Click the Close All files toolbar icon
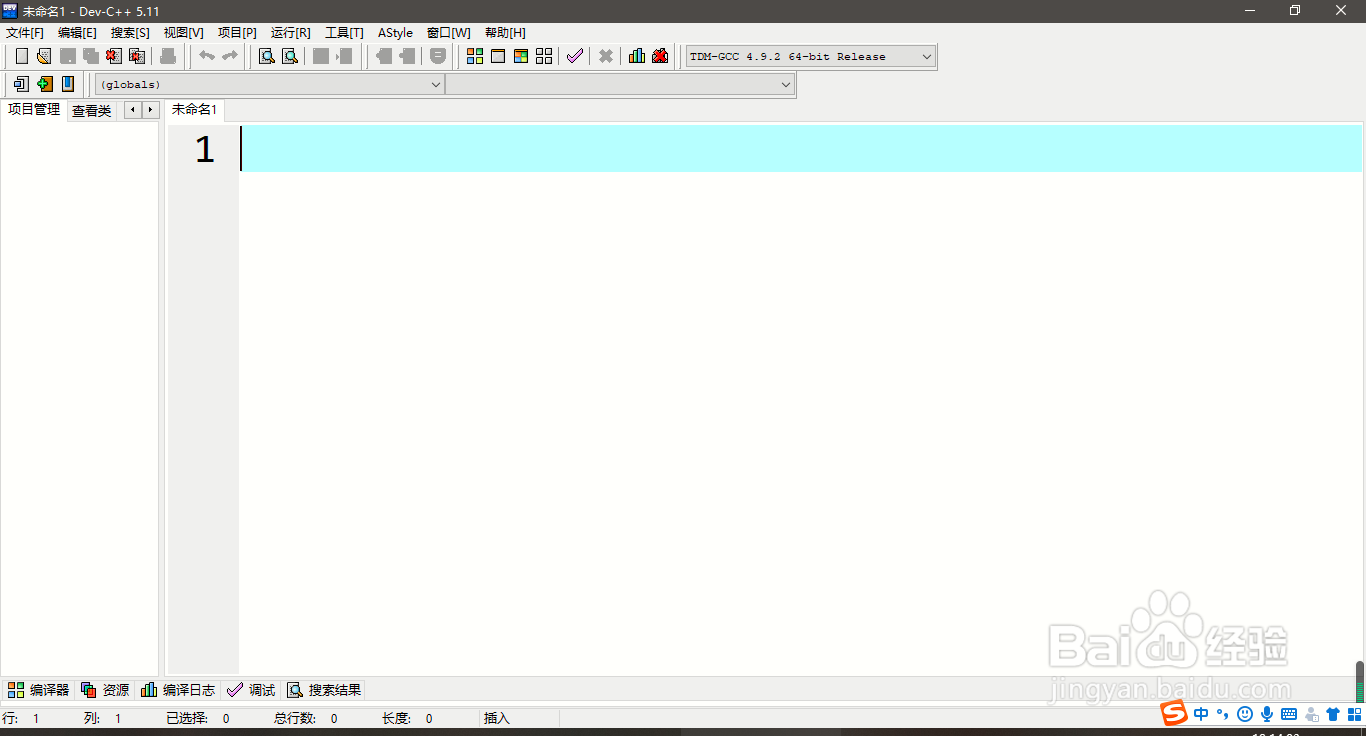 [x=137, y=56]
